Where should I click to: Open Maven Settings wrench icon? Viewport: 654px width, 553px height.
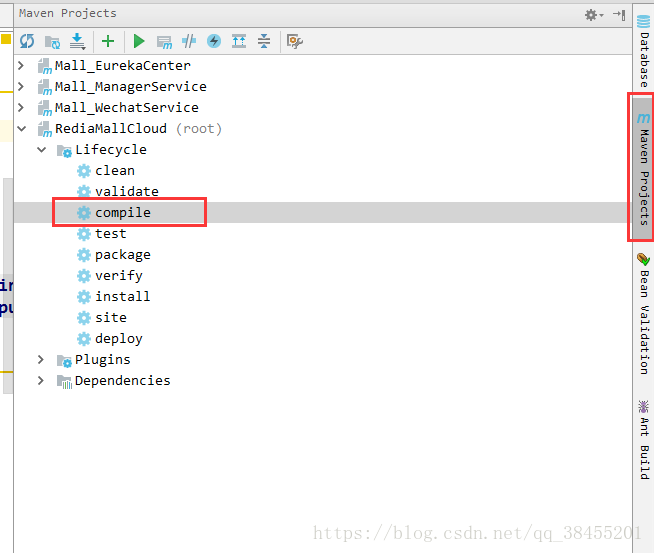point(295,41)
